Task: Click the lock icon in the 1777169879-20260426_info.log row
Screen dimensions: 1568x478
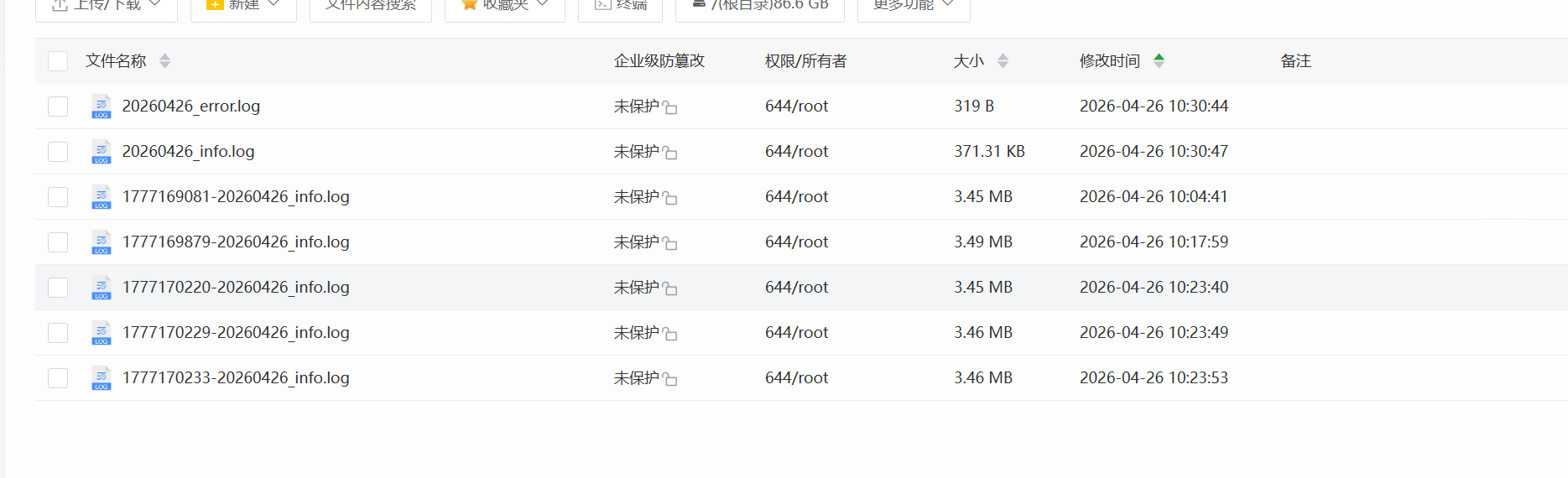Action: click(669, 243)
